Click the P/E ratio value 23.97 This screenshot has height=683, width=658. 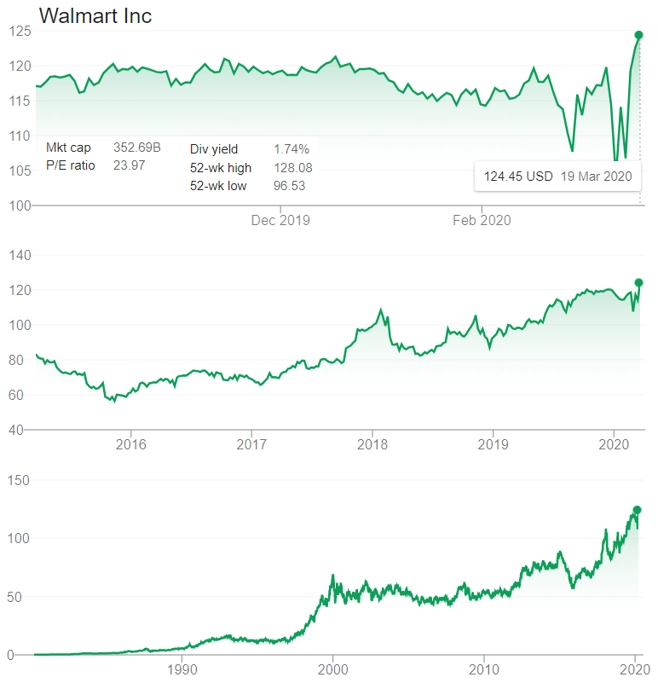pos(129,166)
